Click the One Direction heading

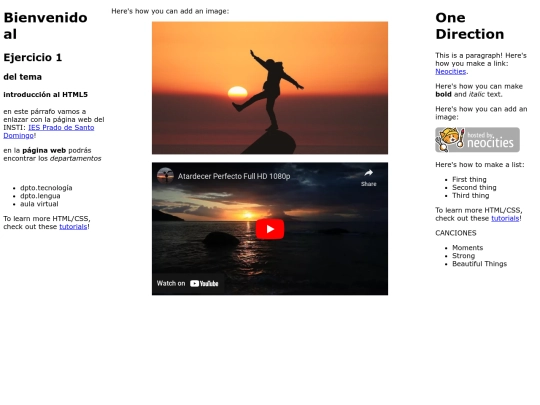point(469,26)
